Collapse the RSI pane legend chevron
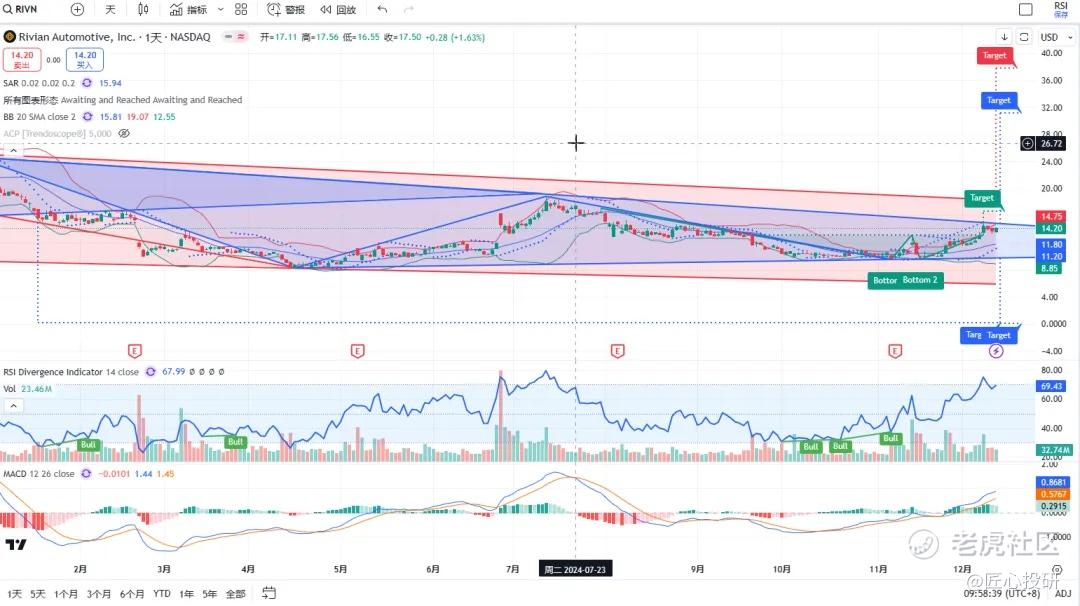 tap(13, 406)
